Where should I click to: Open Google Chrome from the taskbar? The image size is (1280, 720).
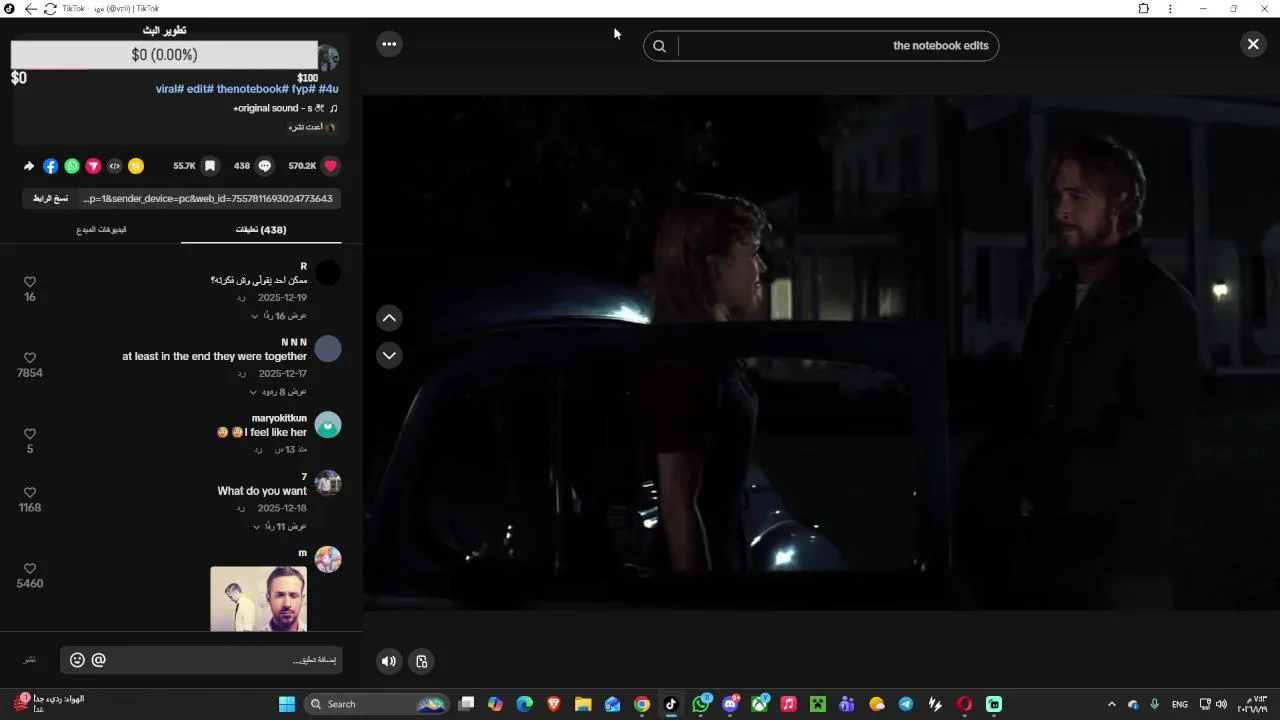[642, 704]
